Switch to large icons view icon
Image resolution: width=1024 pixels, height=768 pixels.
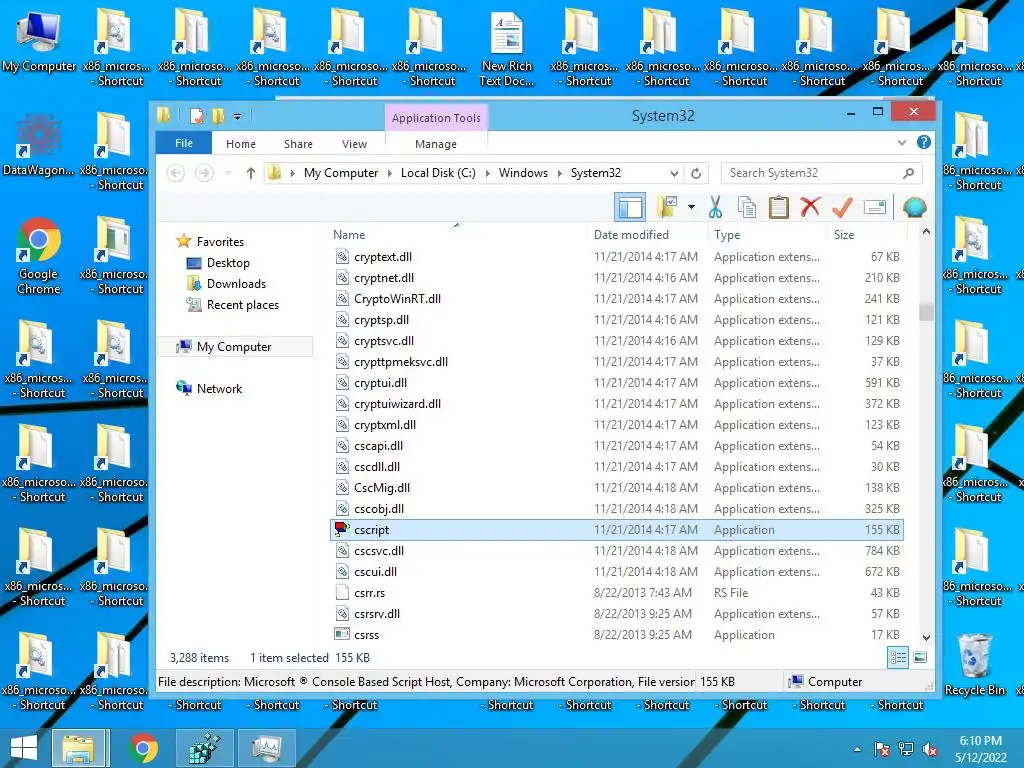(x=920, y=658)
